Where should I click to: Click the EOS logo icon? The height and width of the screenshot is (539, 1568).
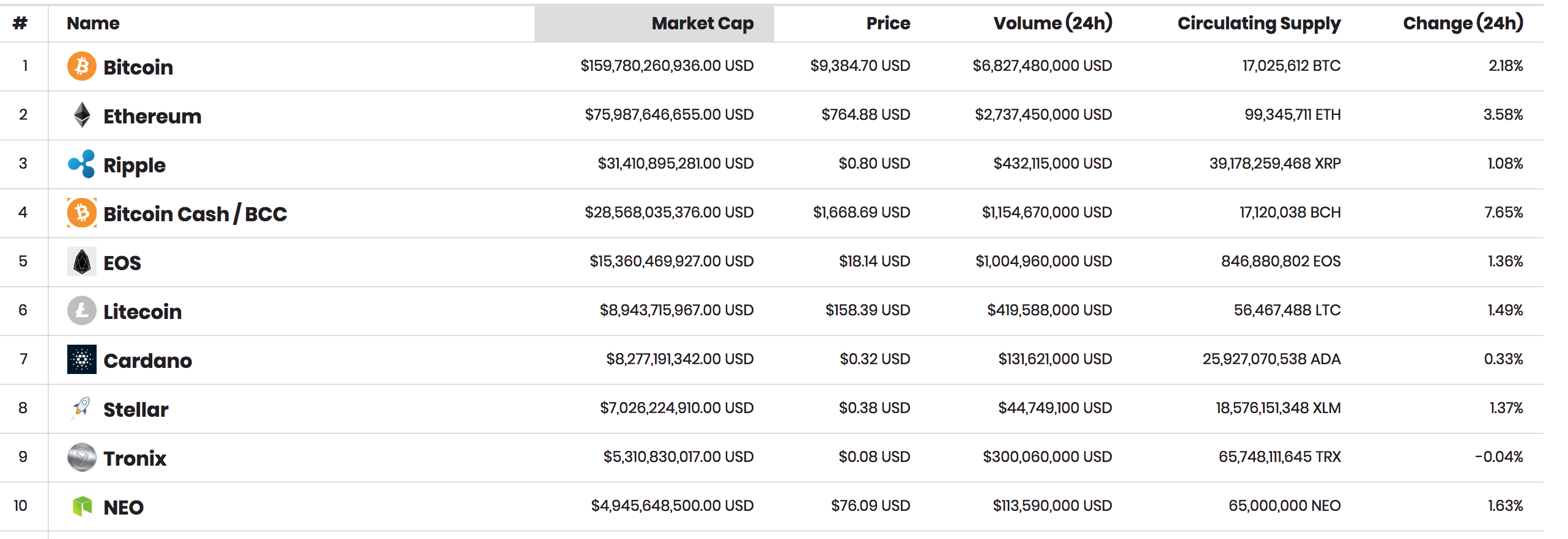(82, 262)
